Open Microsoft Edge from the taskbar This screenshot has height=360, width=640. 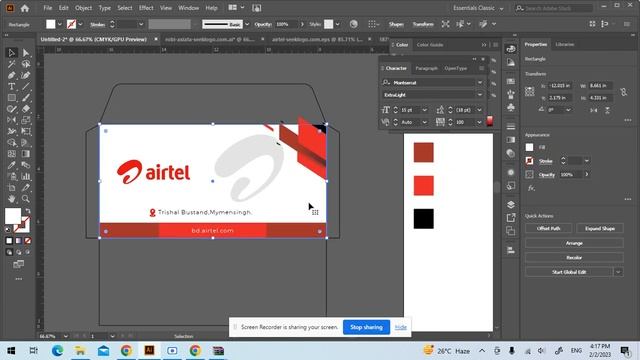(58, 351)
